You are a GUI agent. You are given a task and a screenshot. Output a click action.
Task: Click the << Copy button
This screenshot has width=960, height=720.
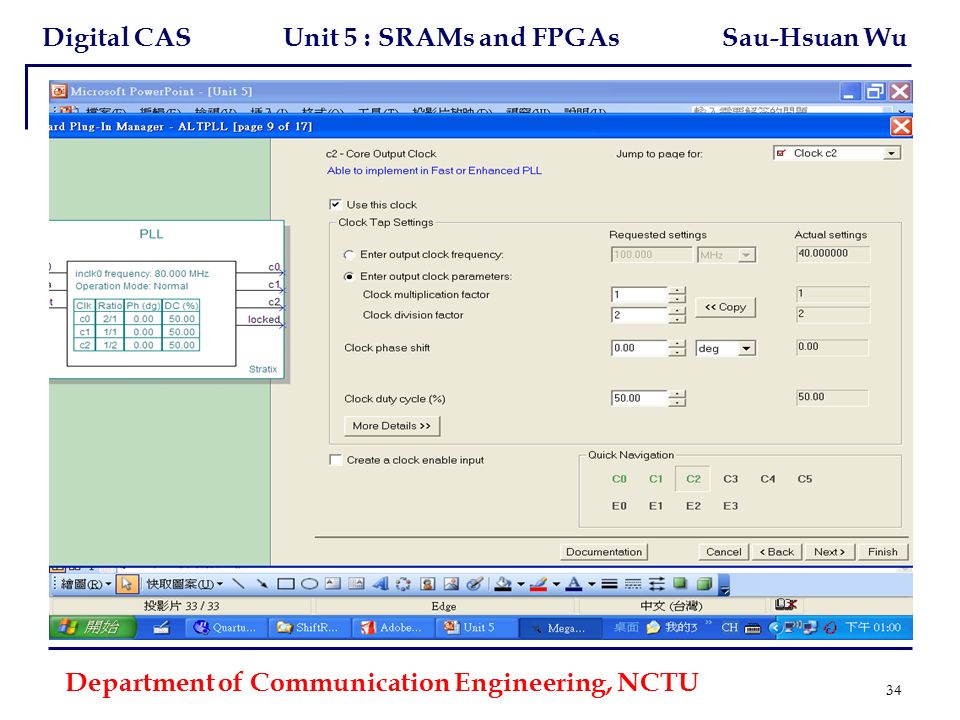coord(726,307)
